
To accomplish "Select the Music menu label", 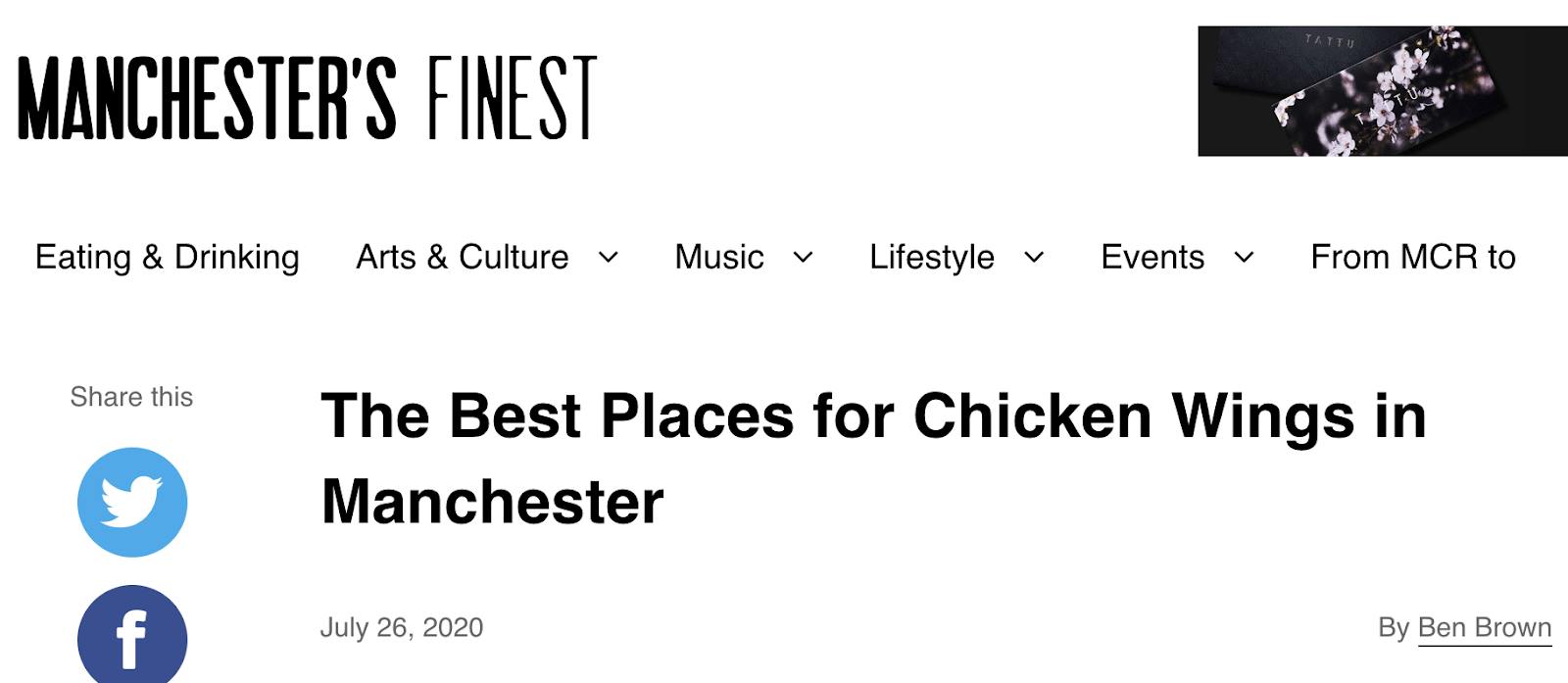I will [x=719, y=257].
